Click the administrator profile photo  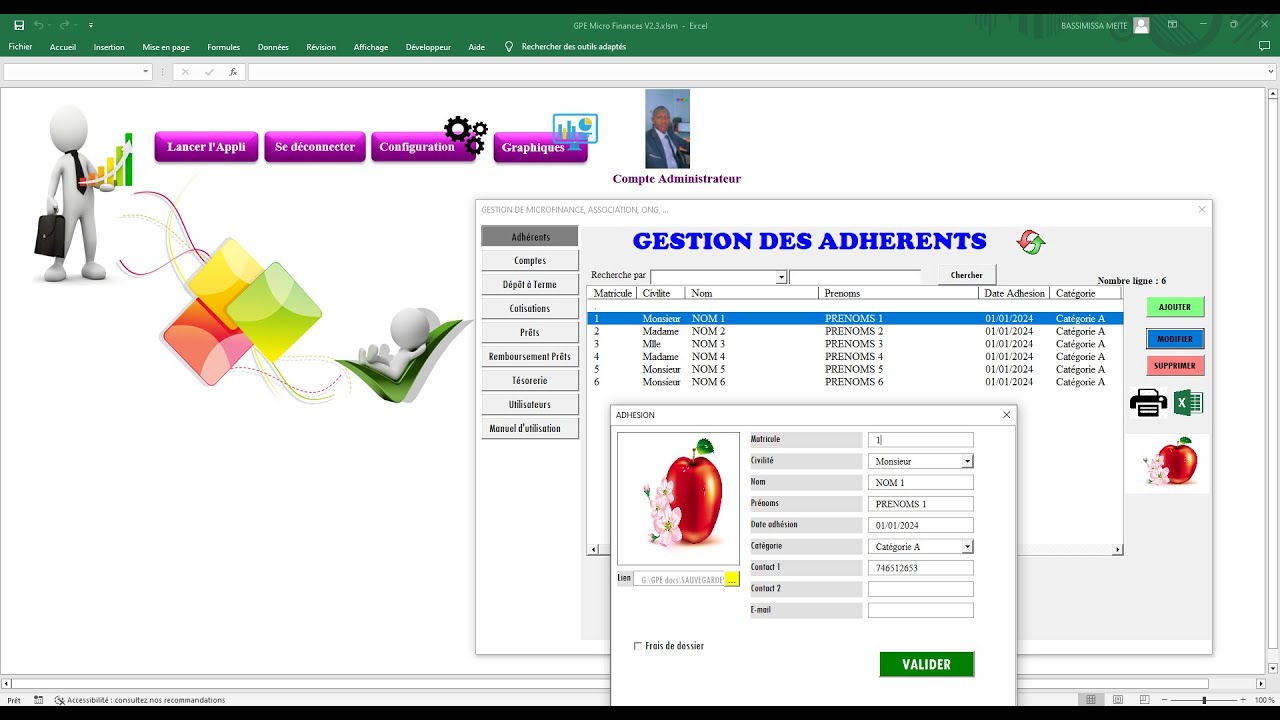click(667, 129)
